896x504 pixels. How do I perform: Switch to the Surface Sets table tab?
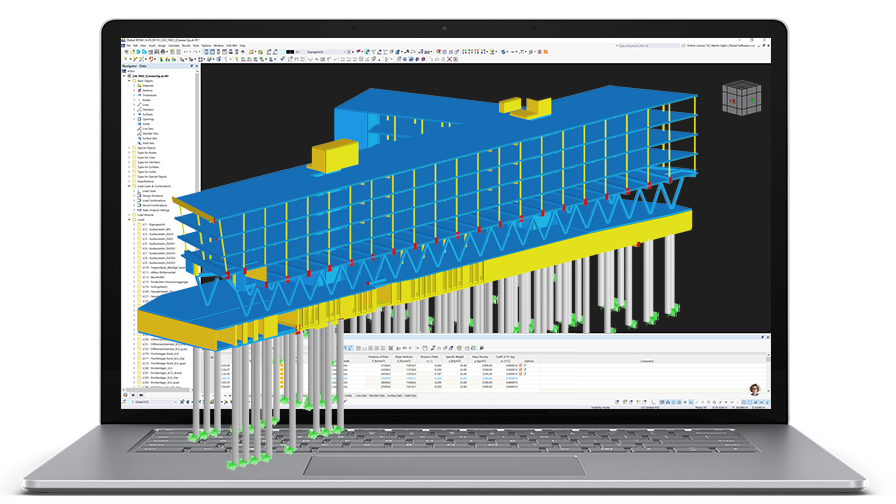(x=395, y=395)
